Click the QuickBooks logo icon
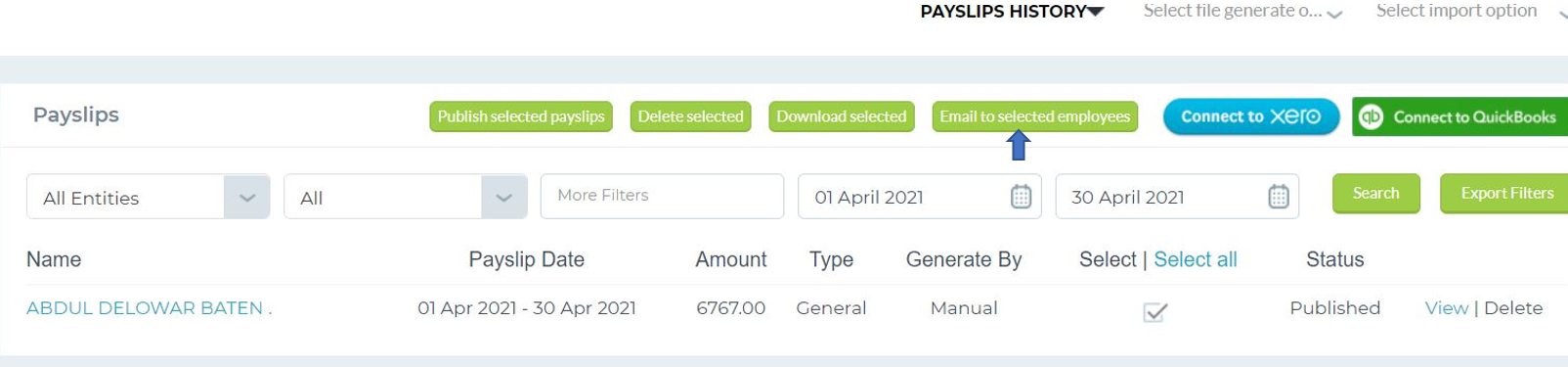 pos(1372,116)
